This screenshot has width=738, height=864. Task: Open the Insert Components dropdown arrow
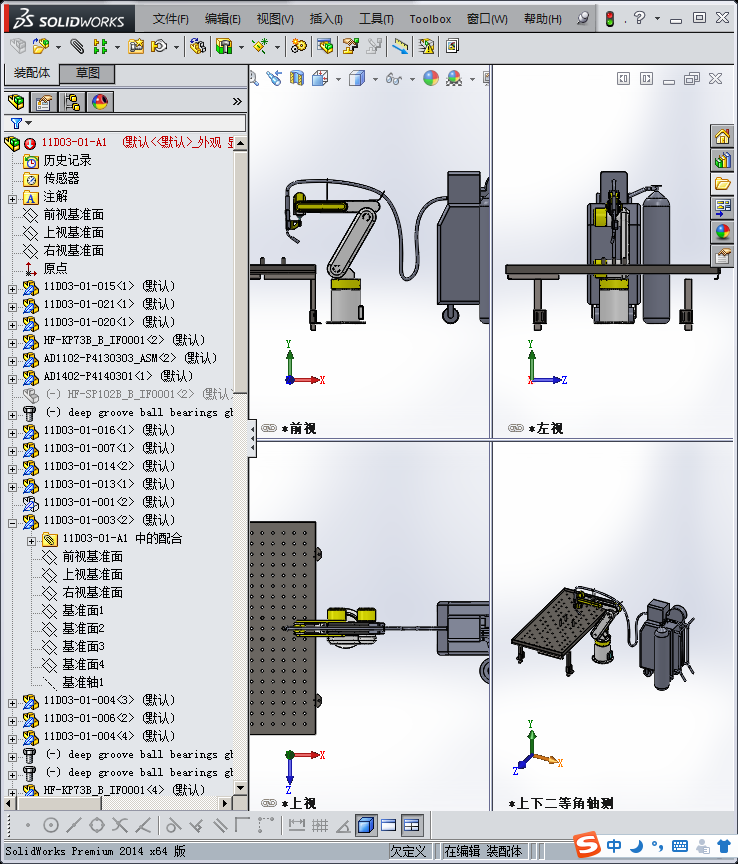[58, 48]
